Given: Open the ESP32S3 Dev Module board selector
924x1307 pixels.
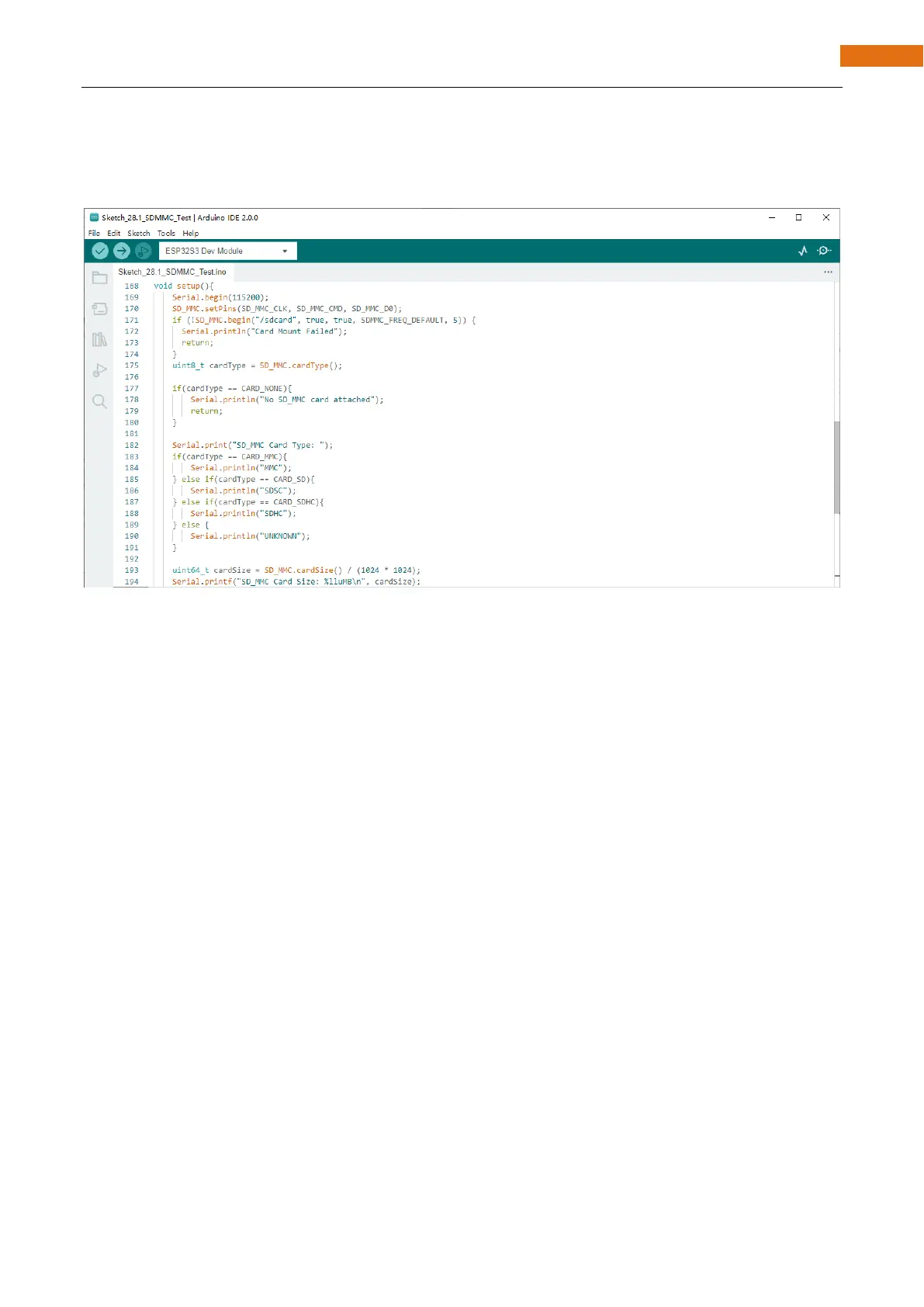Looking at the screenshot, I should (227, 251).
